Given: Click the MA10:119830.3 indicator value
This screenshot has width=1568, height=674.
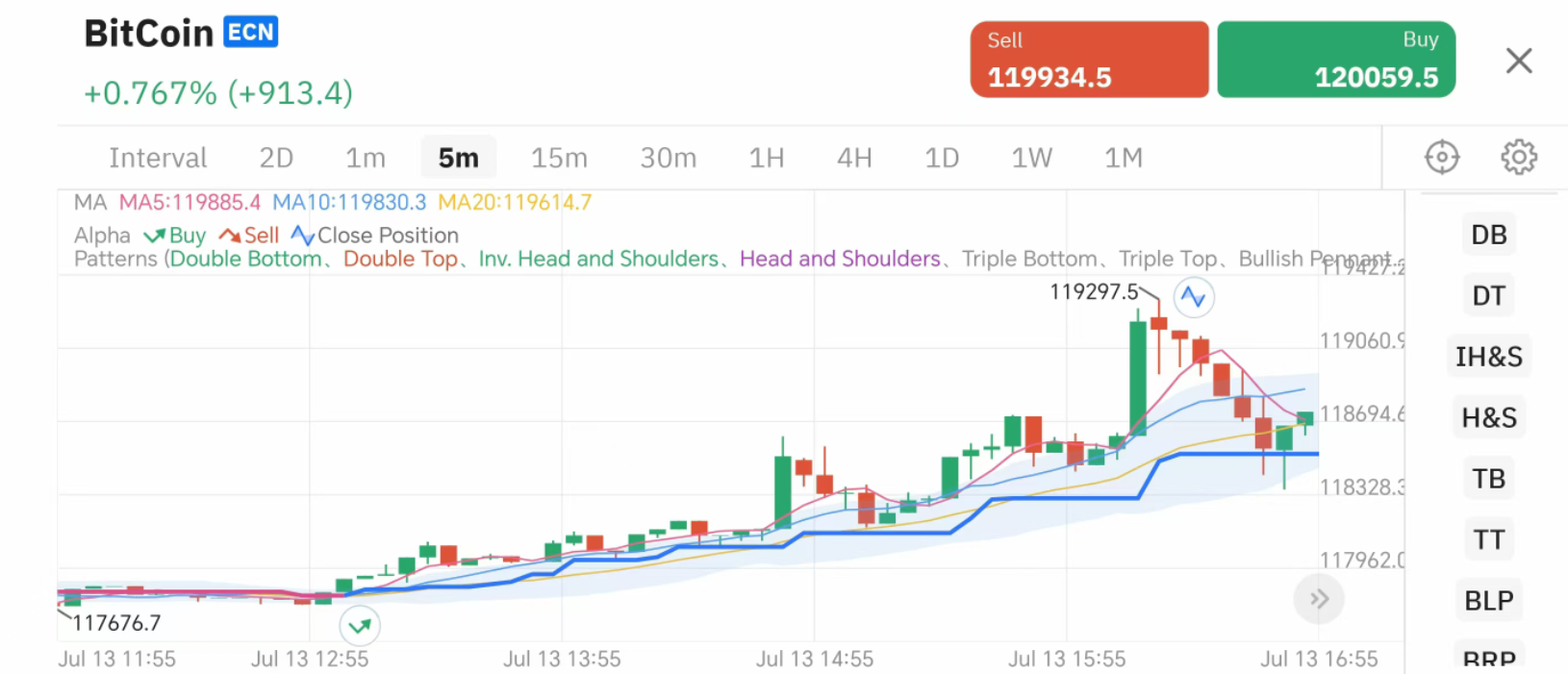Looking at the screenshot, I should tap(349, 203).
